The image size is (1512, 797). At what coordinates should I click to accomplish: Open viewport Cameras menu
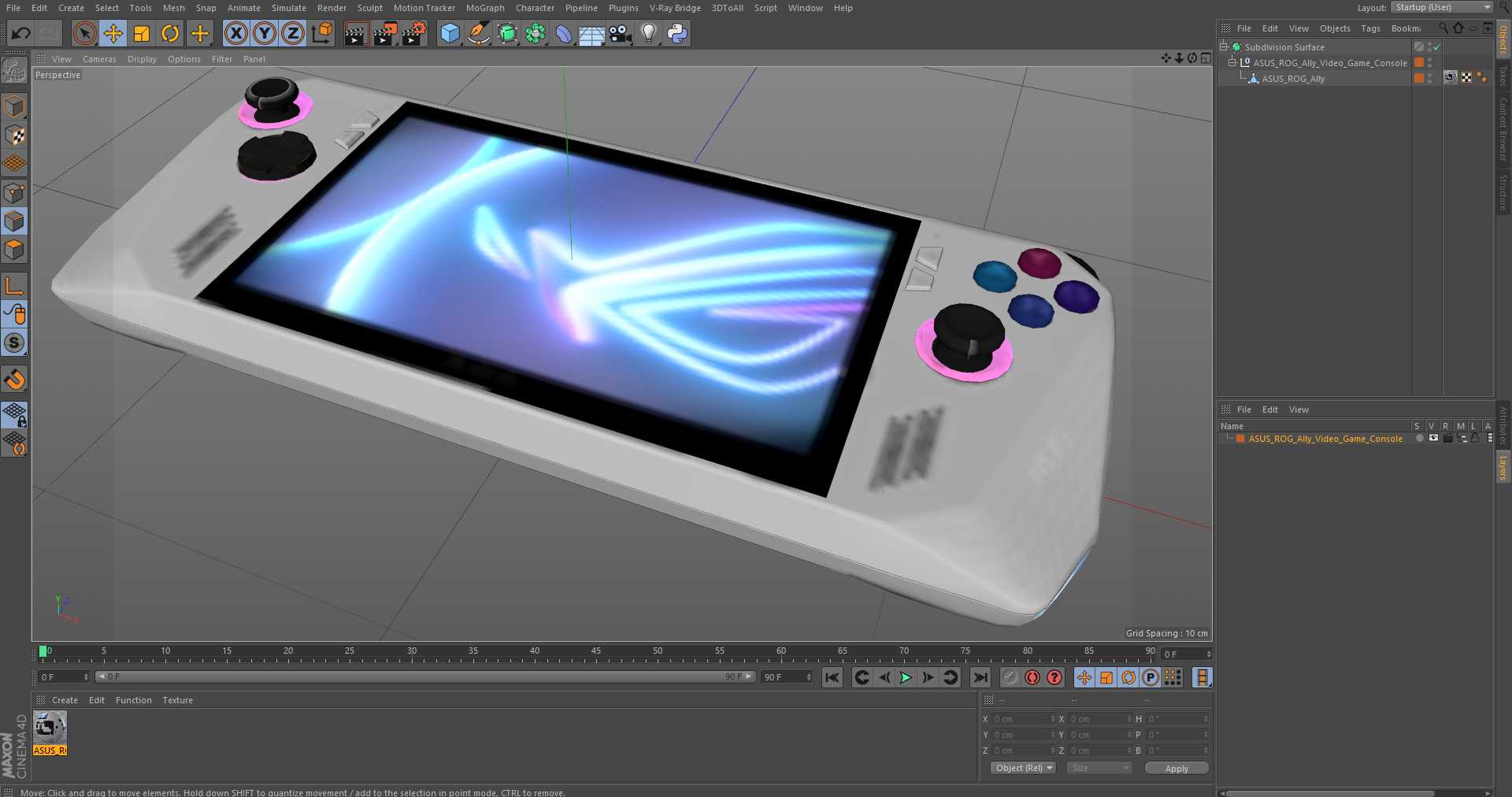pos(99,59)
